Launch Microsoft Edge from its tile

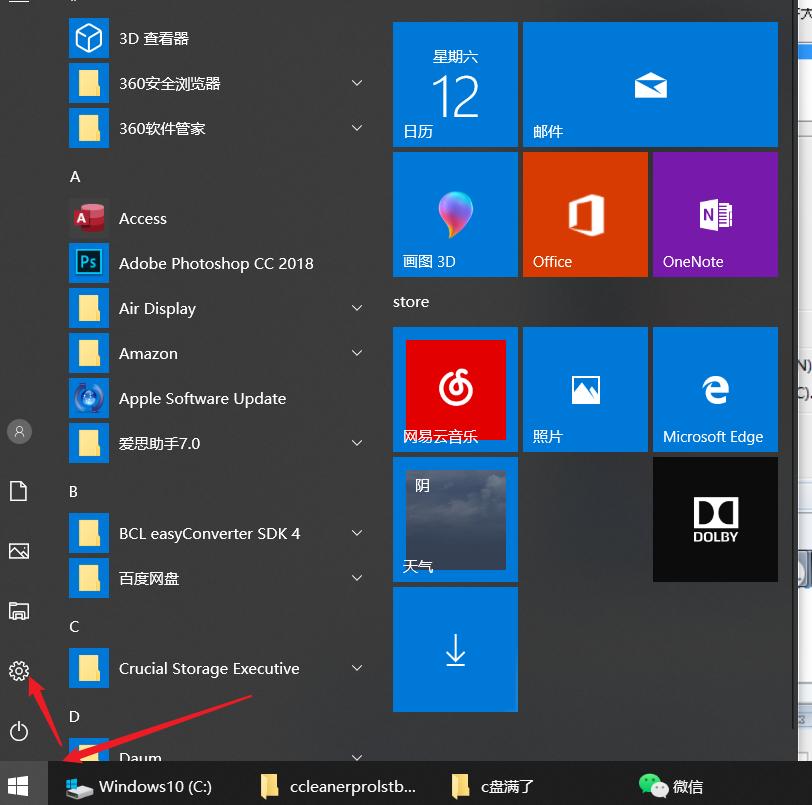point(715,389)
